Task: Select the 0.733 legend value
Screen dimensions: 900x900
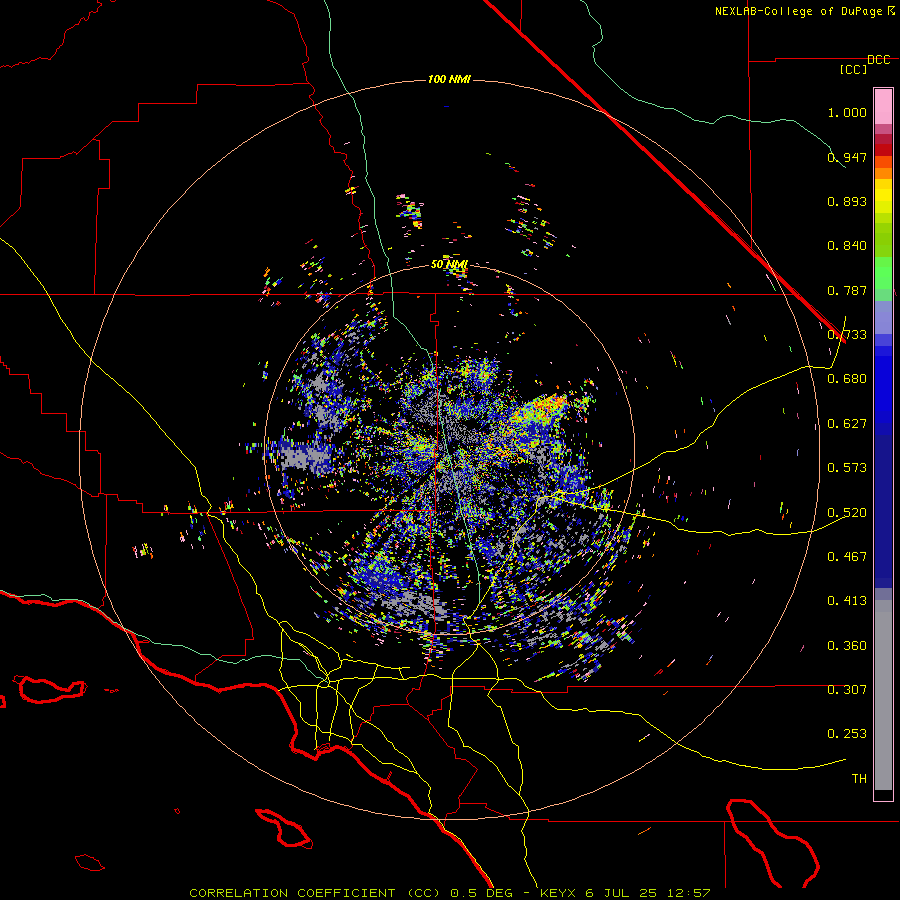Action: pos(847,335)
